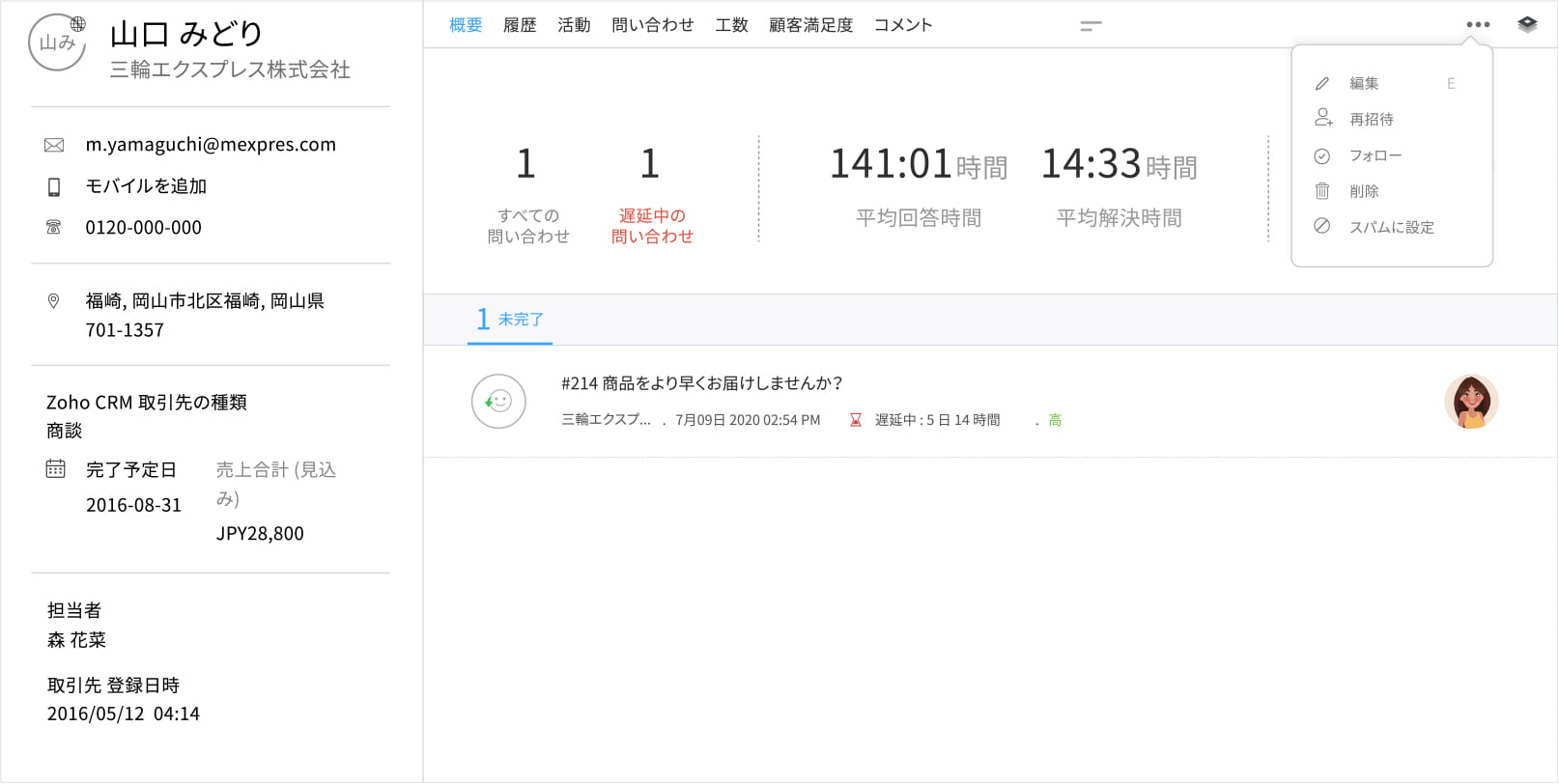Go to the 工数 tab

point(731,25)
